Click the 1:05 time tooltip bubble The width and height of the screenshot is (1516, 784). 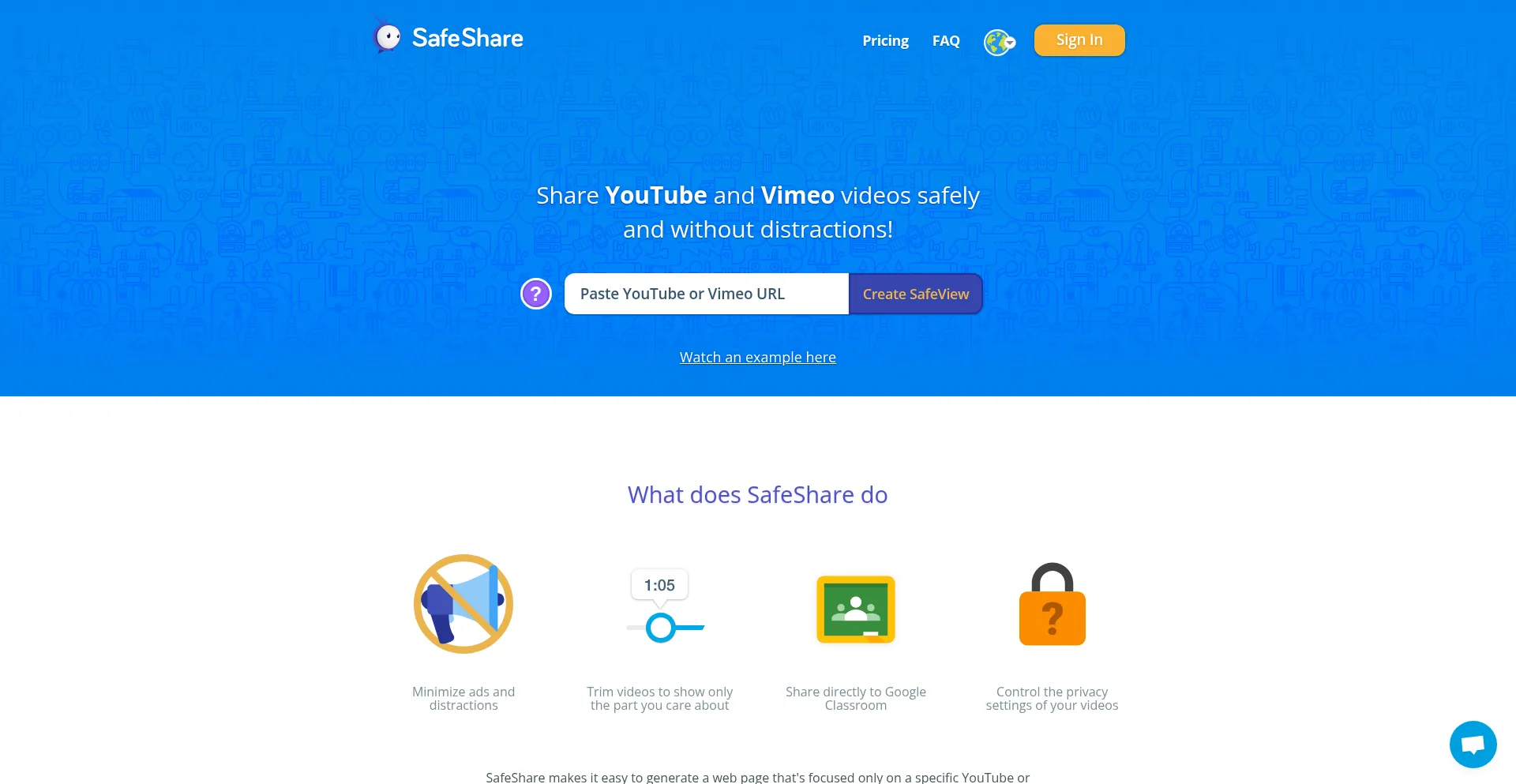659,586
